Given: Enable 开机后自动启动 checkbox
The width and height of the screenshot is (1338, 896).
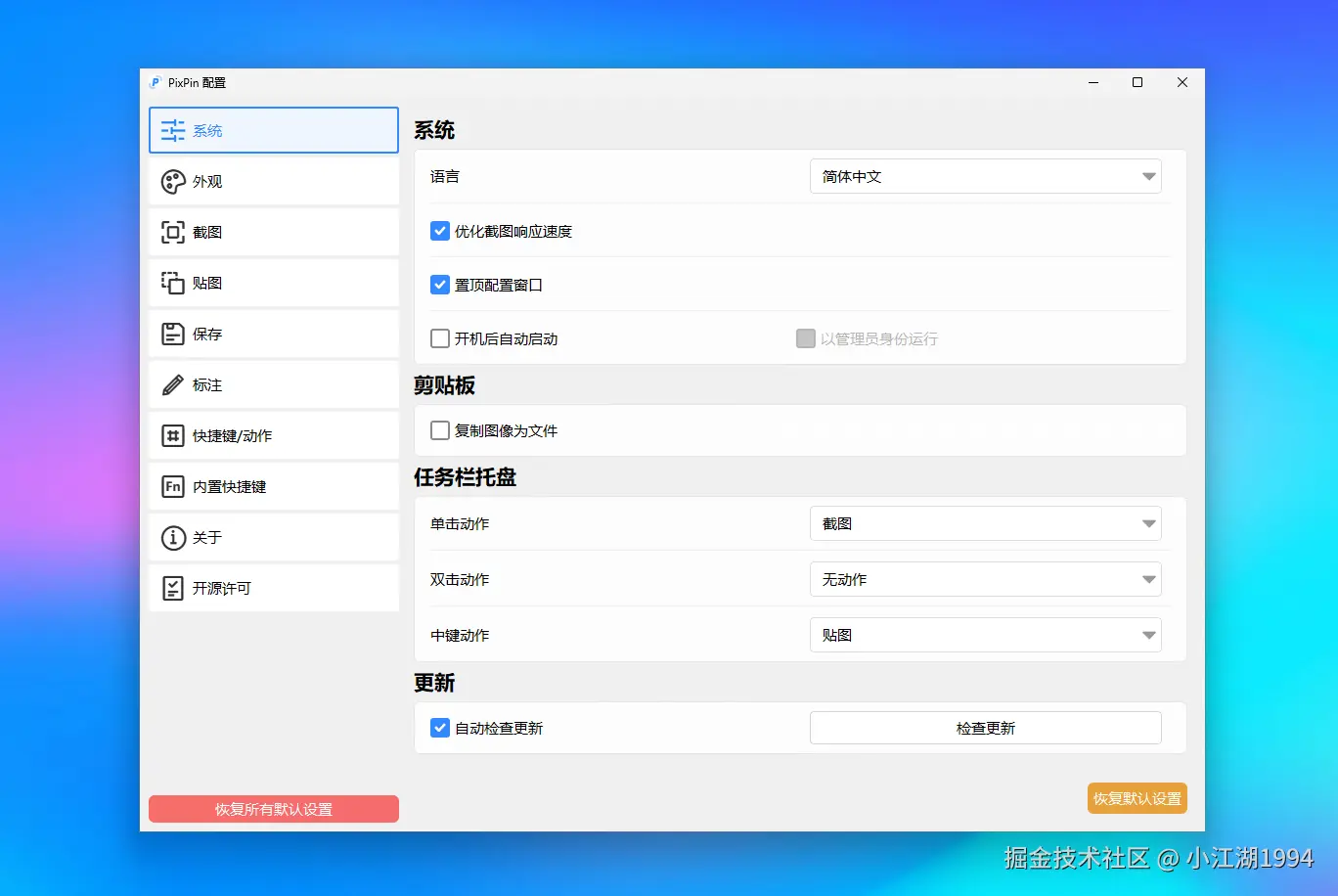Looking at the screenshot, I should pos(440,338).
